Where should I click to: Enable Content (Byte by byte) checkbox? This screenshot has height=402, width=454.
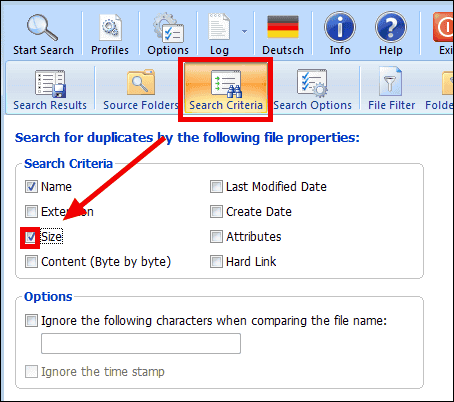31,262
